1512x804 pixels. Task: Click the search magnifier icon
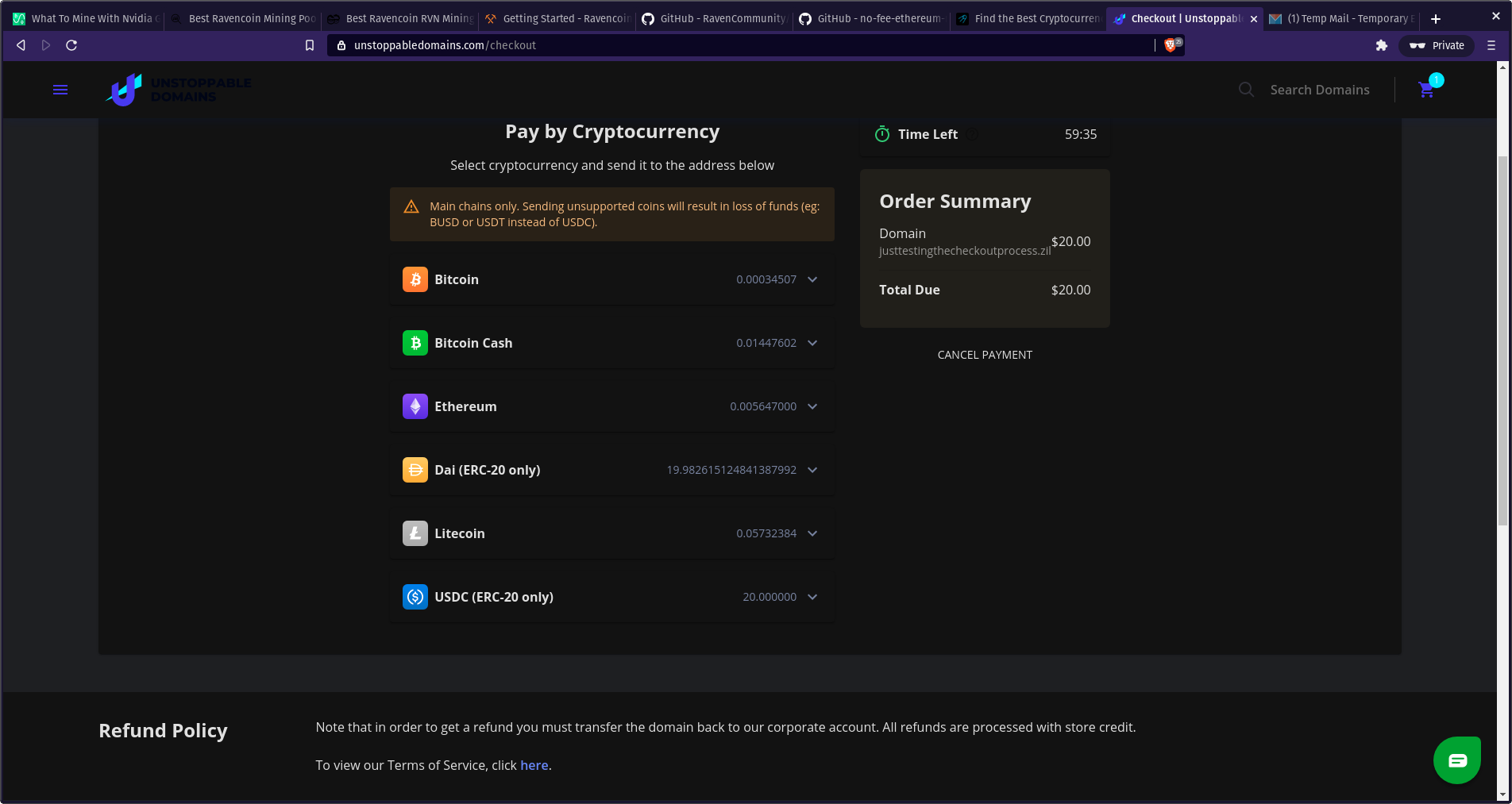point(1246,90)
